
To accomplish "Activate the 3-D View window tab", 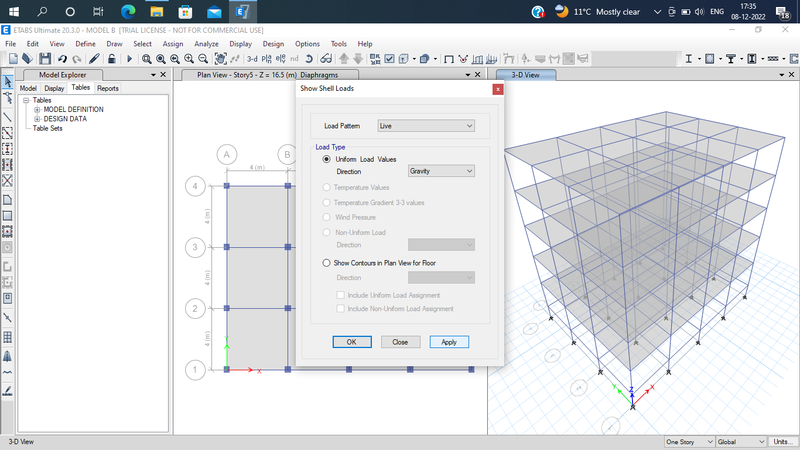I will coord(526,75).
